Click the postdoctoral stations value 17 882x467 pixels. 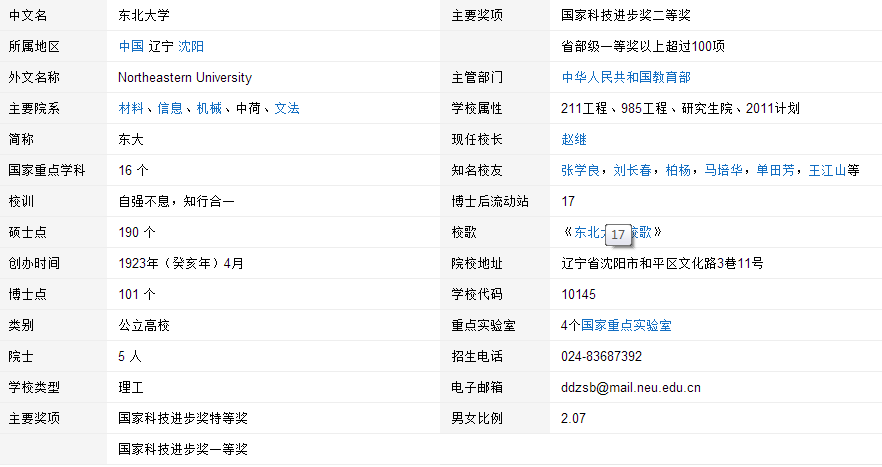(x=568, y=201)
